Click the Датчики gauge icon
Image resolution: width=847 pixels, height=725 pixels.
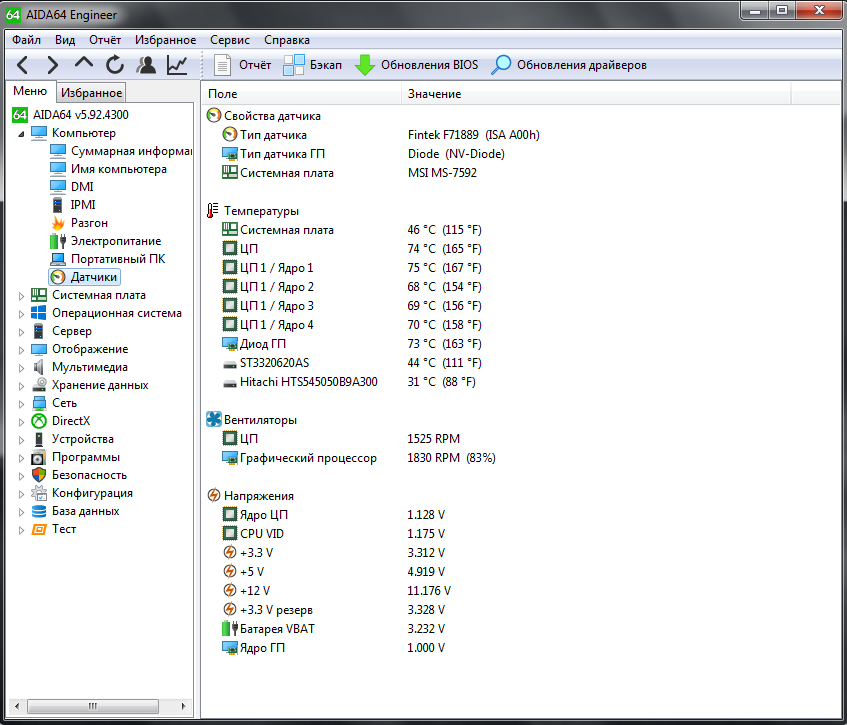coord(58,277)
